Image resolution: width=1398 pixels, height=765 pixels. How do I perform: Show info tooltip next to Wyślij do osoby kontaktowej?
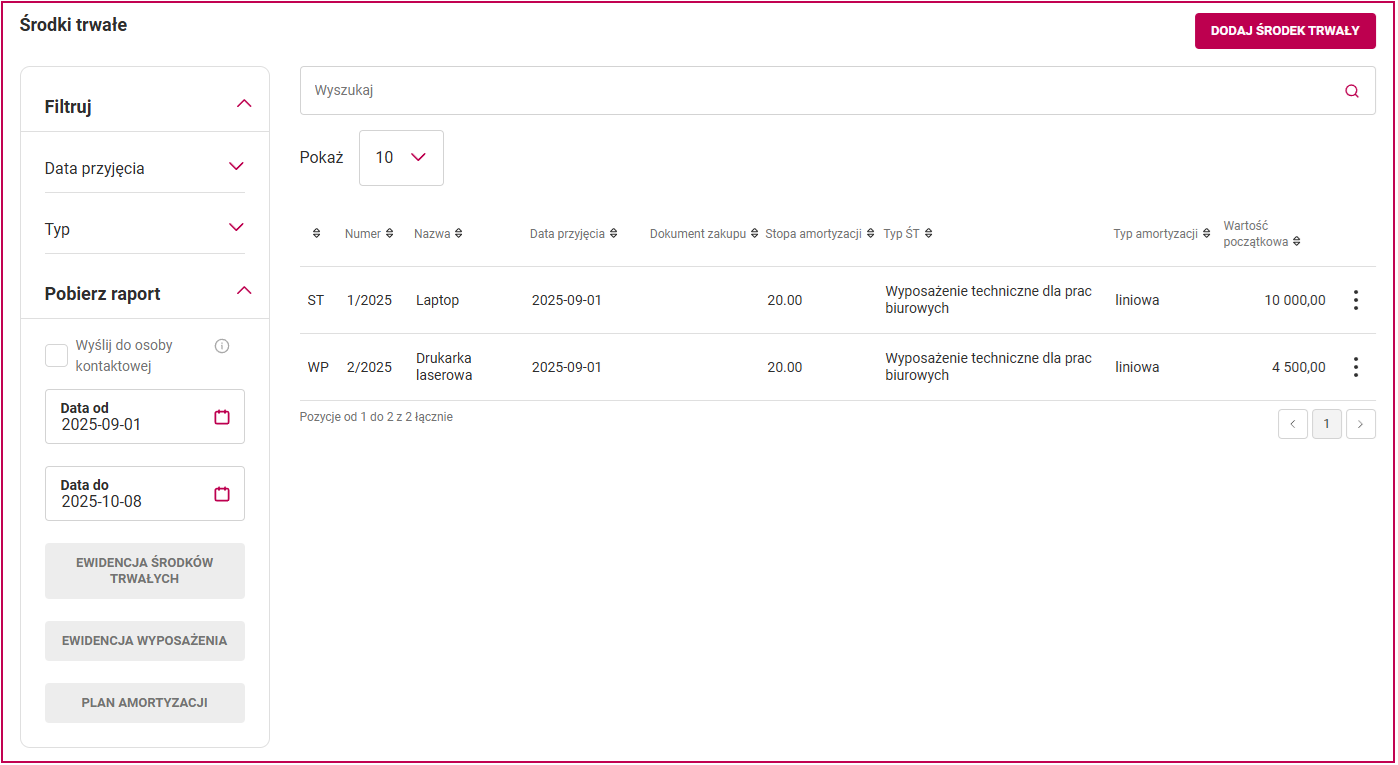(x=222, y=346)
